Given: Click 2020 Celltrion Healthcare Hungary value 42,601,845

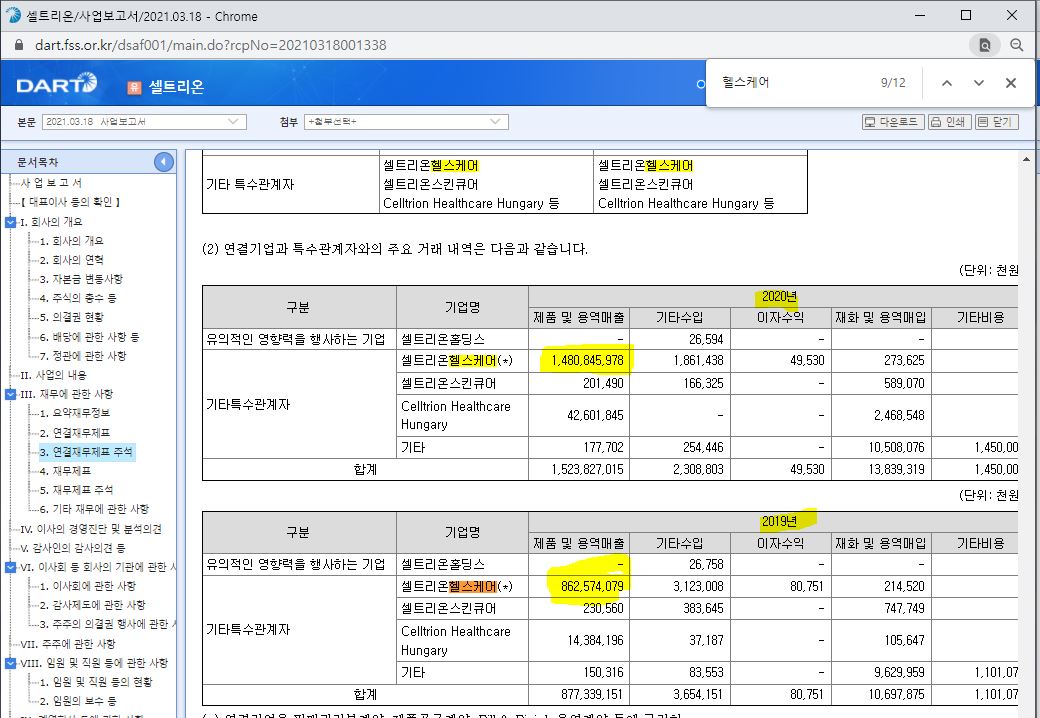Looking at the screenshot, I should pos(595,416).
